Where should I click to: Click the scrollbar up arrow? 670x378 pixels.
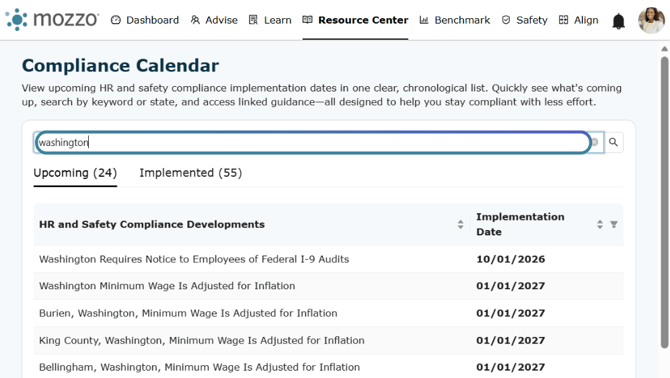point(664,49)
